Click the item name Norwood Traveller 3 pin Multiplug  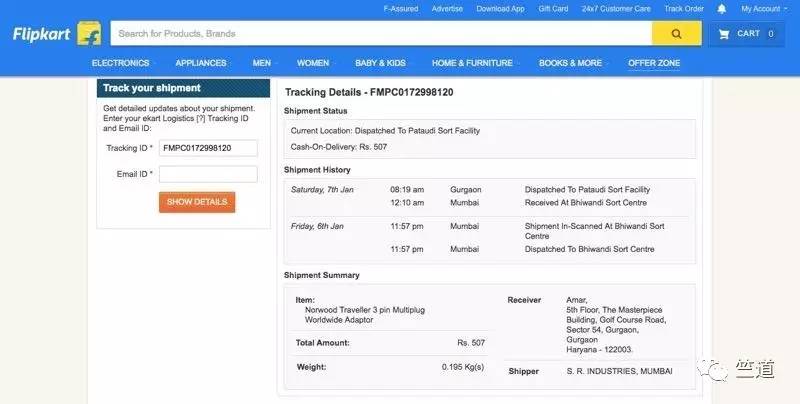coord(365,315)
